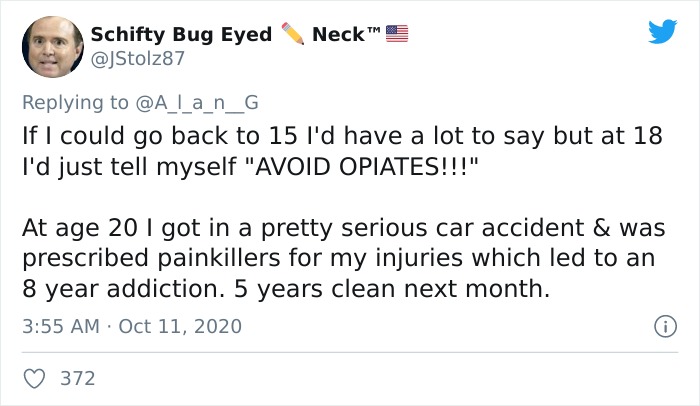This screenshot has width=700, height=406.
Task: Click the 372 likes count
Action: click(78, 378)
